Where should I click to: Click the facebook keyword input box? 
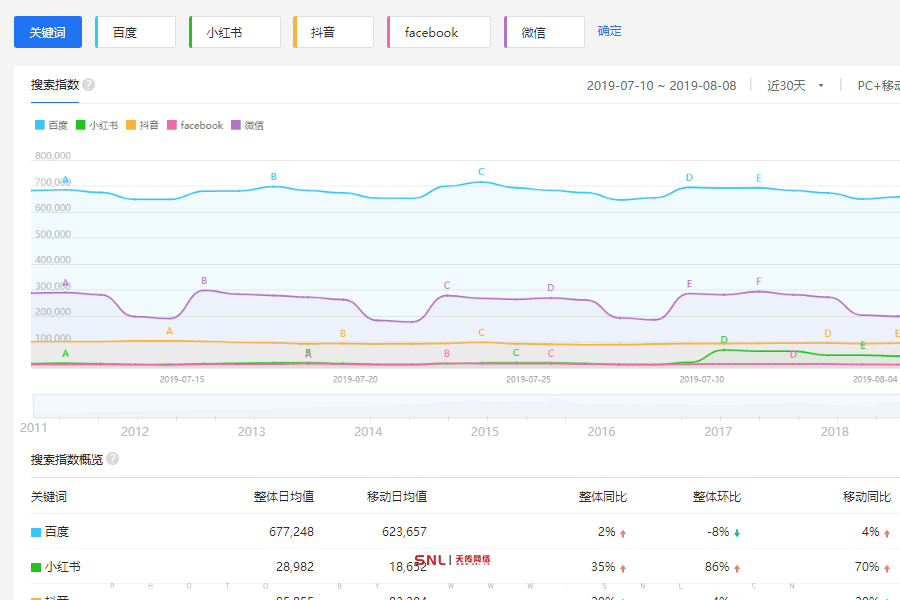(438, 32)
